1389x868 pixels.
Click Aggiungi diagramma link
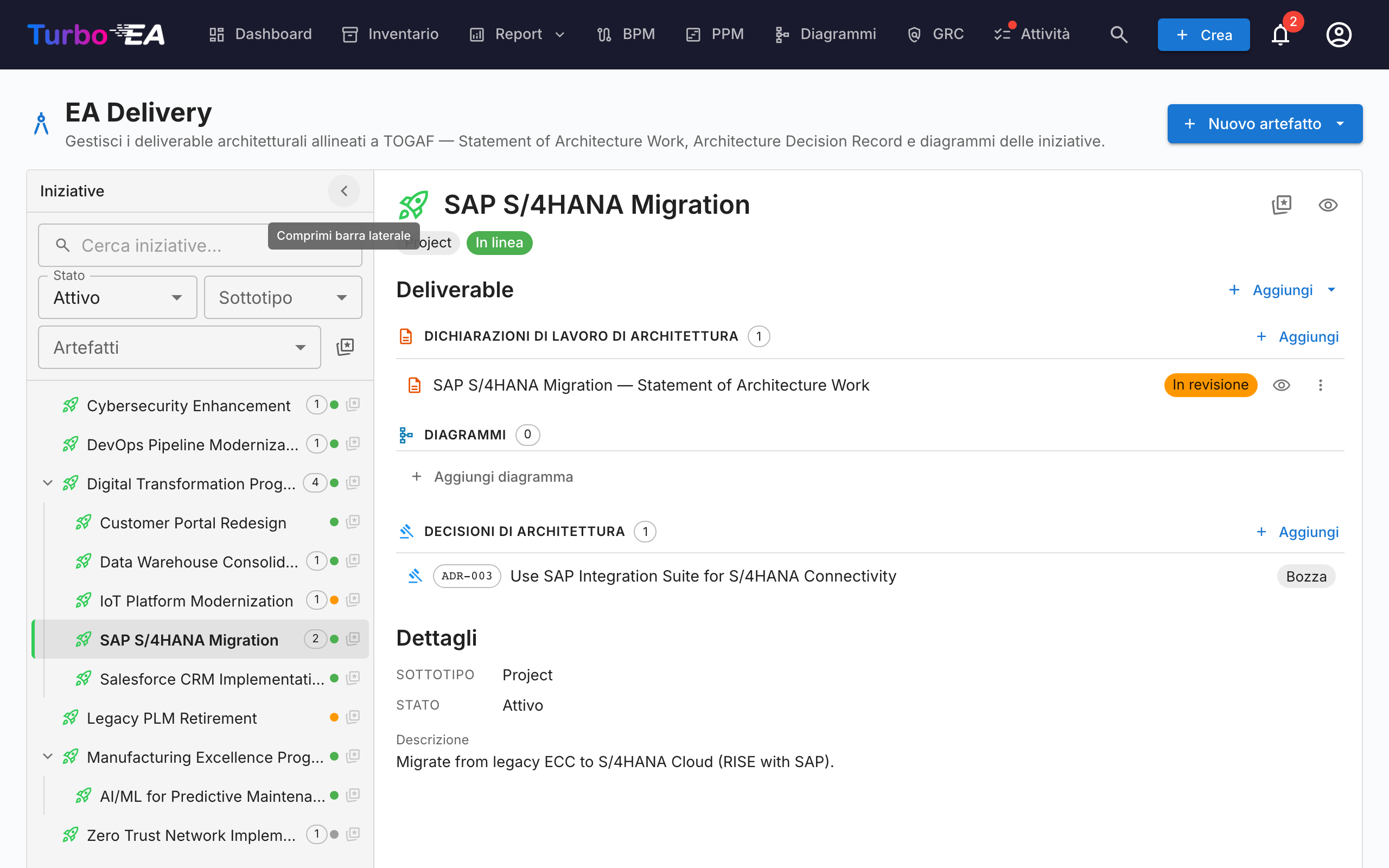point(492,476)
